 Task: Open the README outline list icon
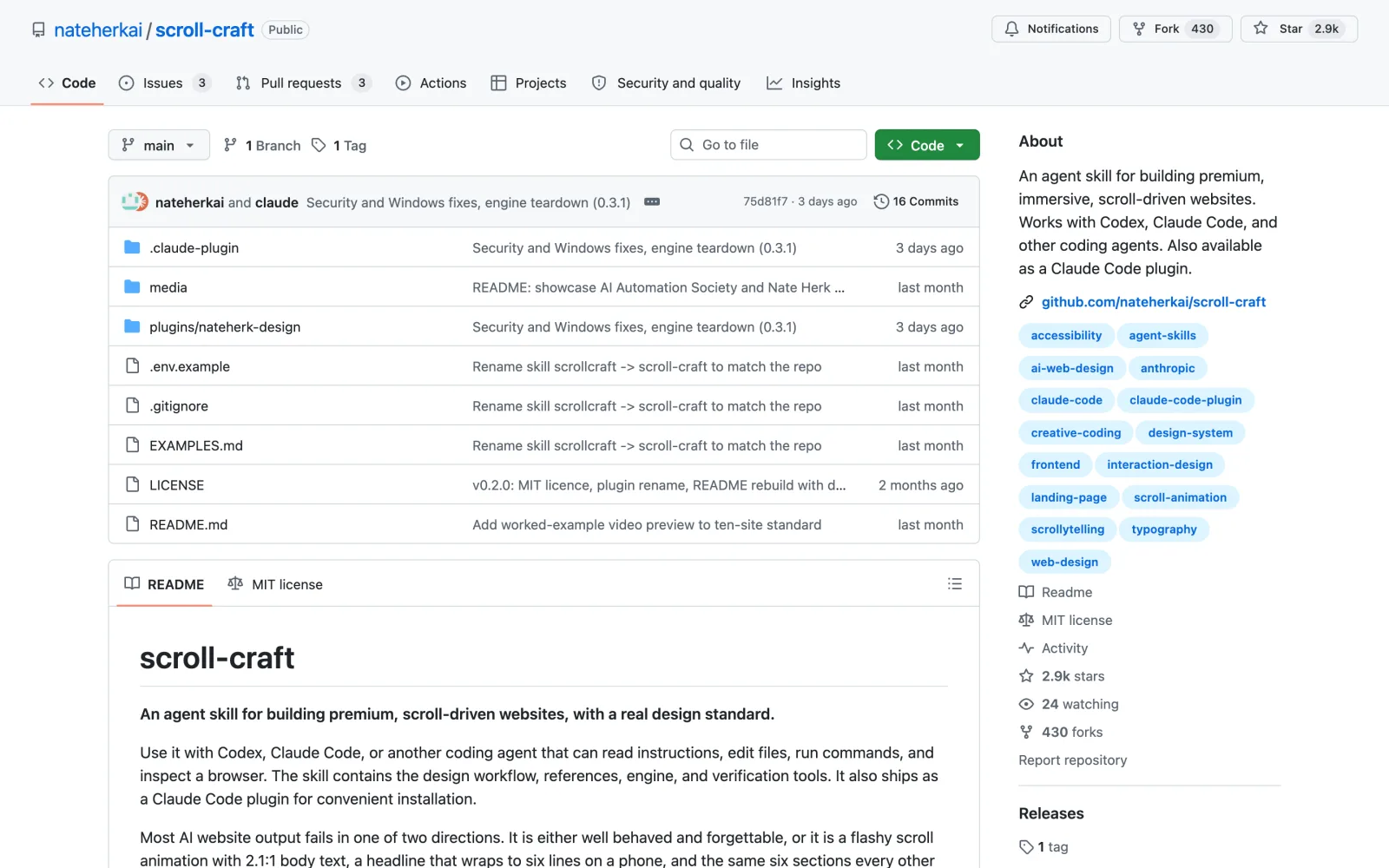[x=955, y=584]
